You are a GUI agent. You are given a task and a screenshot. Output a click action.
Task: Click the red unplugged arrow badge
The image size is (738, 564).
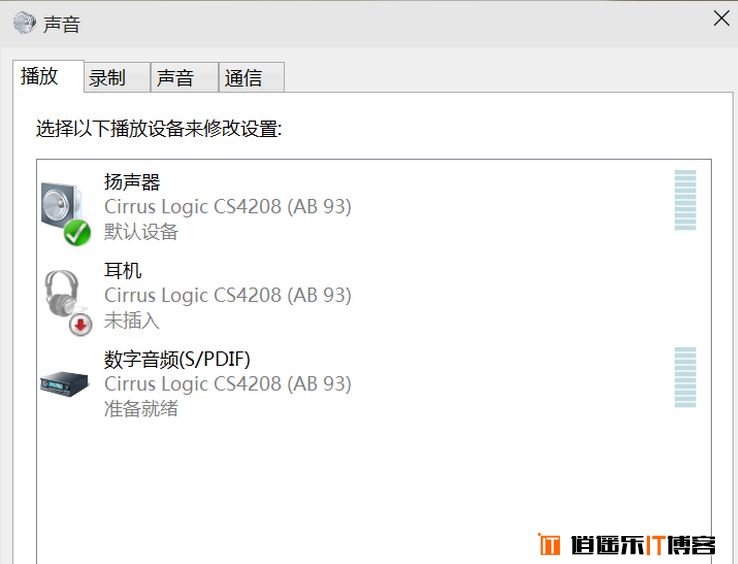click(x=80, y=324)
